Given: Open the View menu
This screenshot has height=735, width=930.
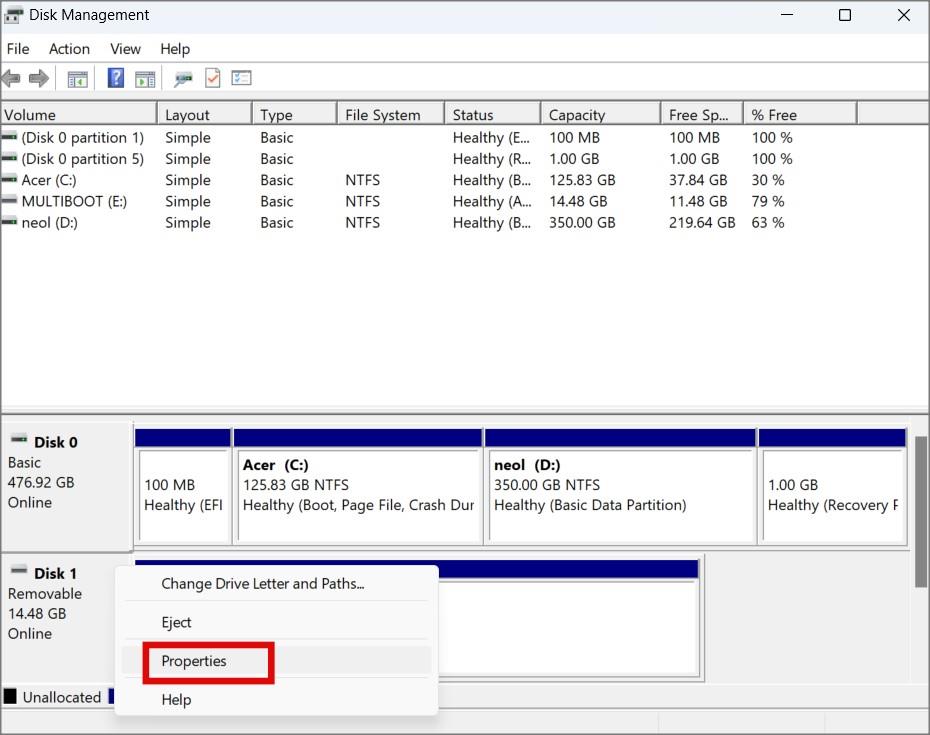Looking at the screenshot, I should tap(125, 49).
